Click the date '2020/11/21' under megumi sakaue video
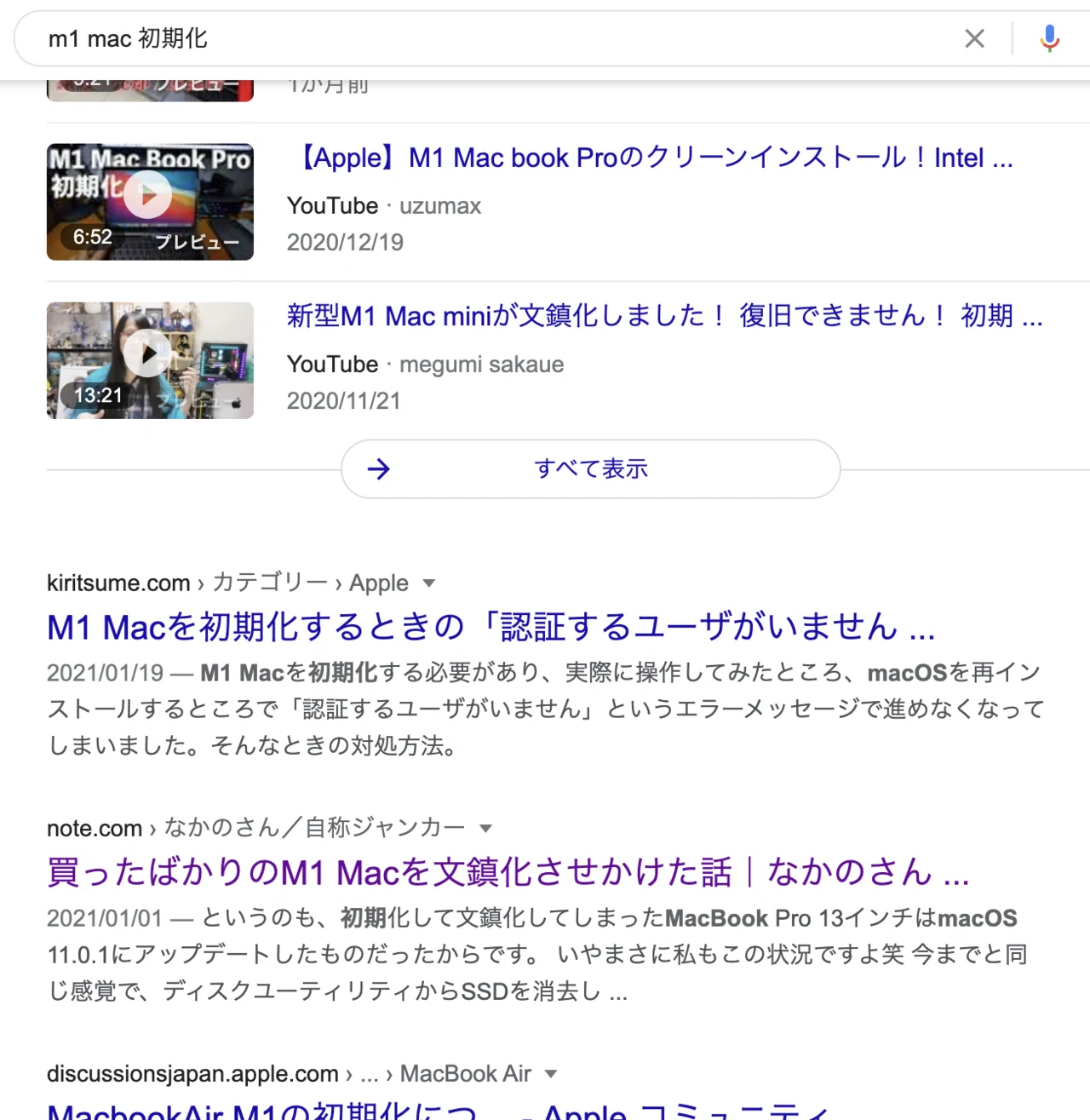1090x1120 pixels. (x=343, y=401)
